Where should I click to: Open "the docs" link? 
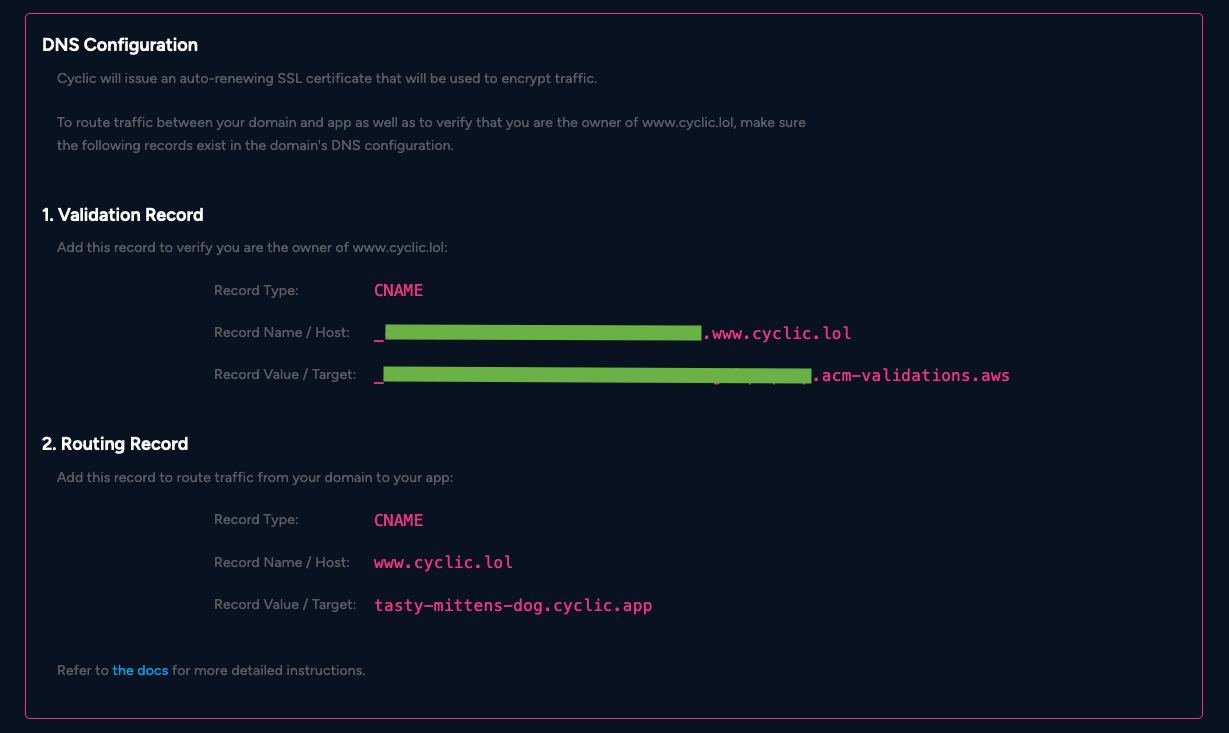point(140,670)
